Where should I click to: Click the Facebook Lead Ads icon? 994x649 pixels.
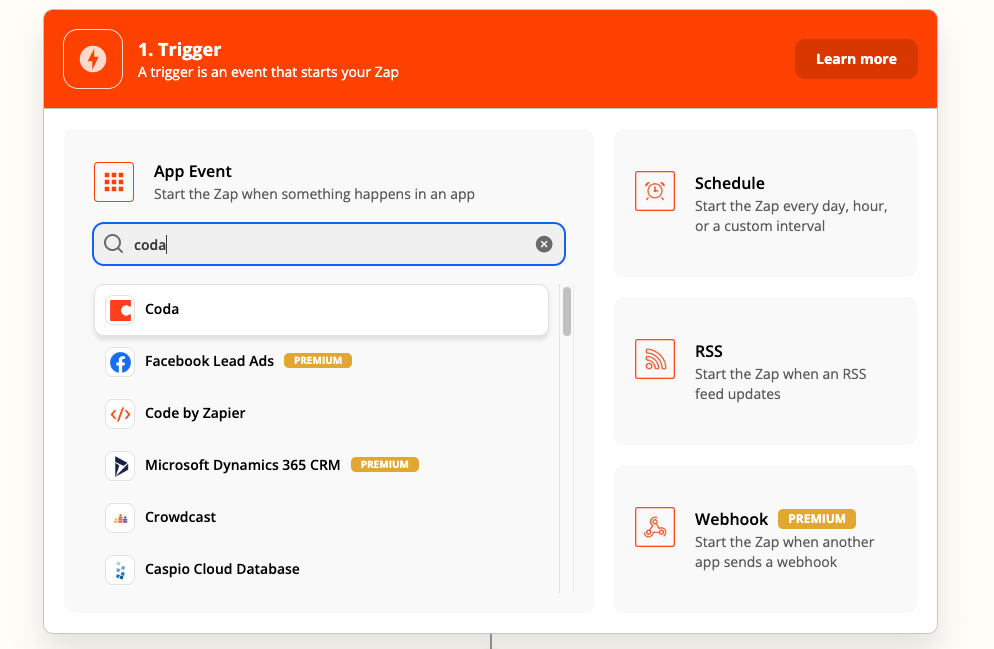click(x=120, y=362)
